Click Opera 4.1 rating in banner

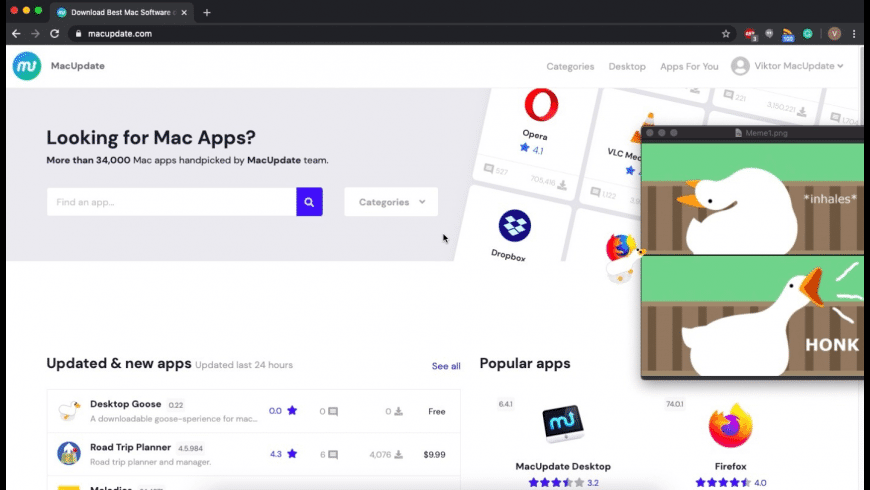click(532, 149)
